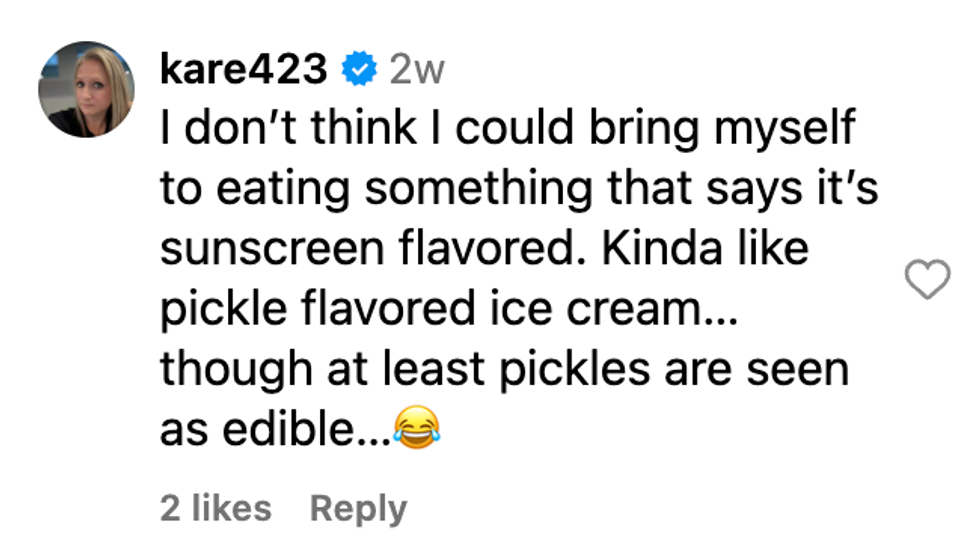The height and width of the screenshot is (552, 980).
Task: Click the words as edible
Action: click(x=254, y=429)
